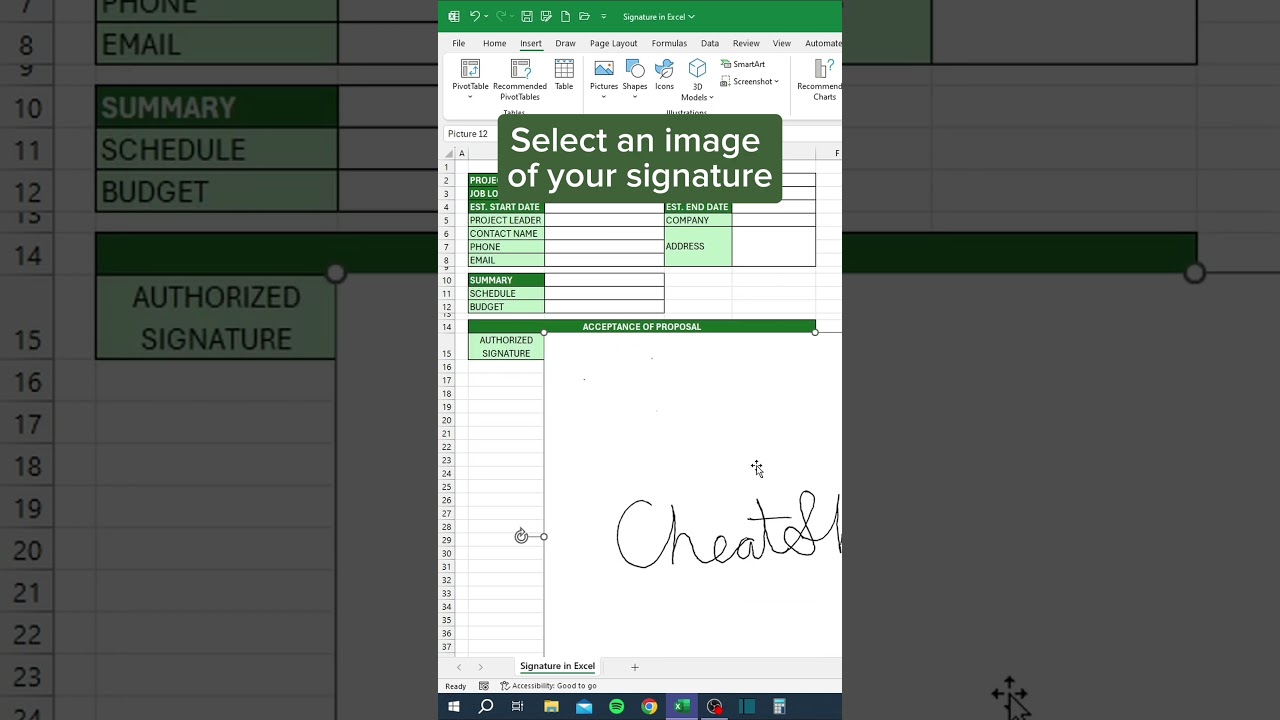The image size is (1280, 720).
Task: Click the PivotTable icon
Action: (470, 68)
